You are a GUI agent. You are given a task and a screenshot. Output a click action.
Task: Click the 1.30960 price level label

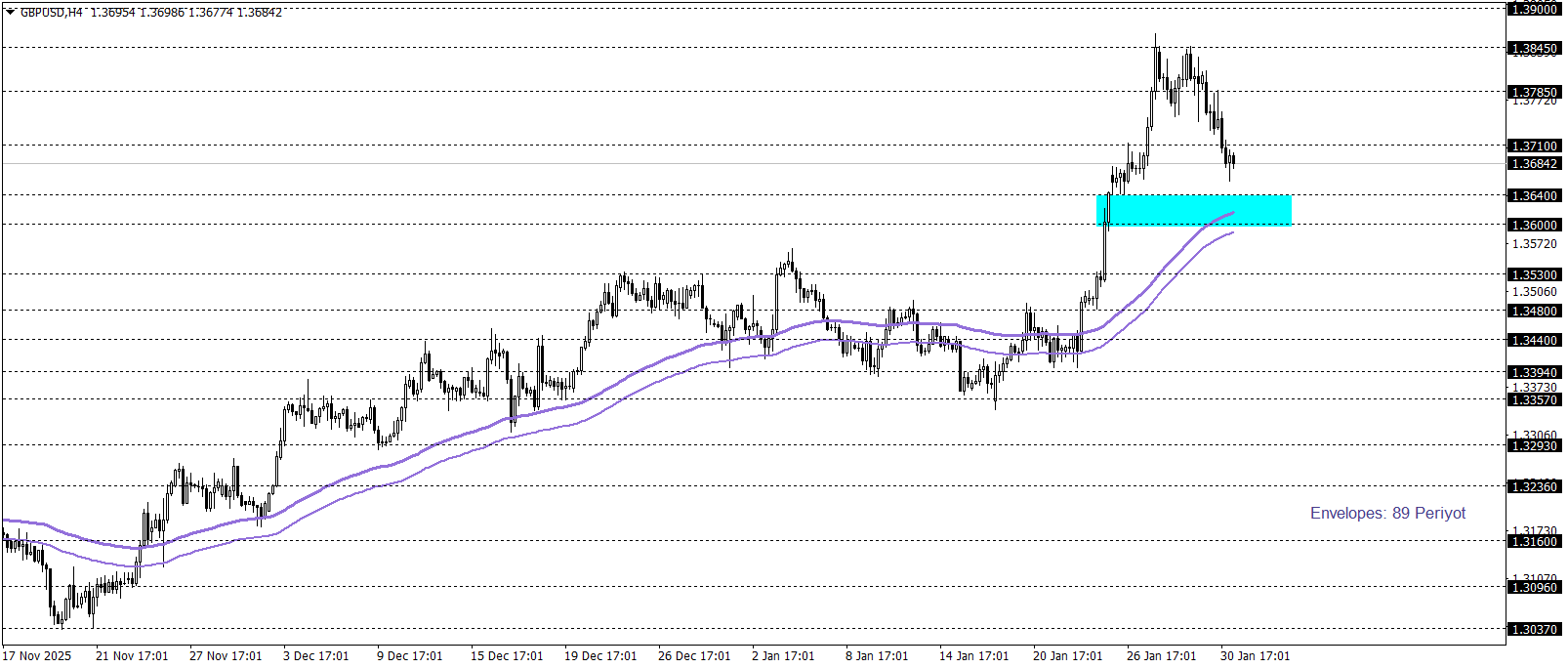click(x=1534, y=587)
